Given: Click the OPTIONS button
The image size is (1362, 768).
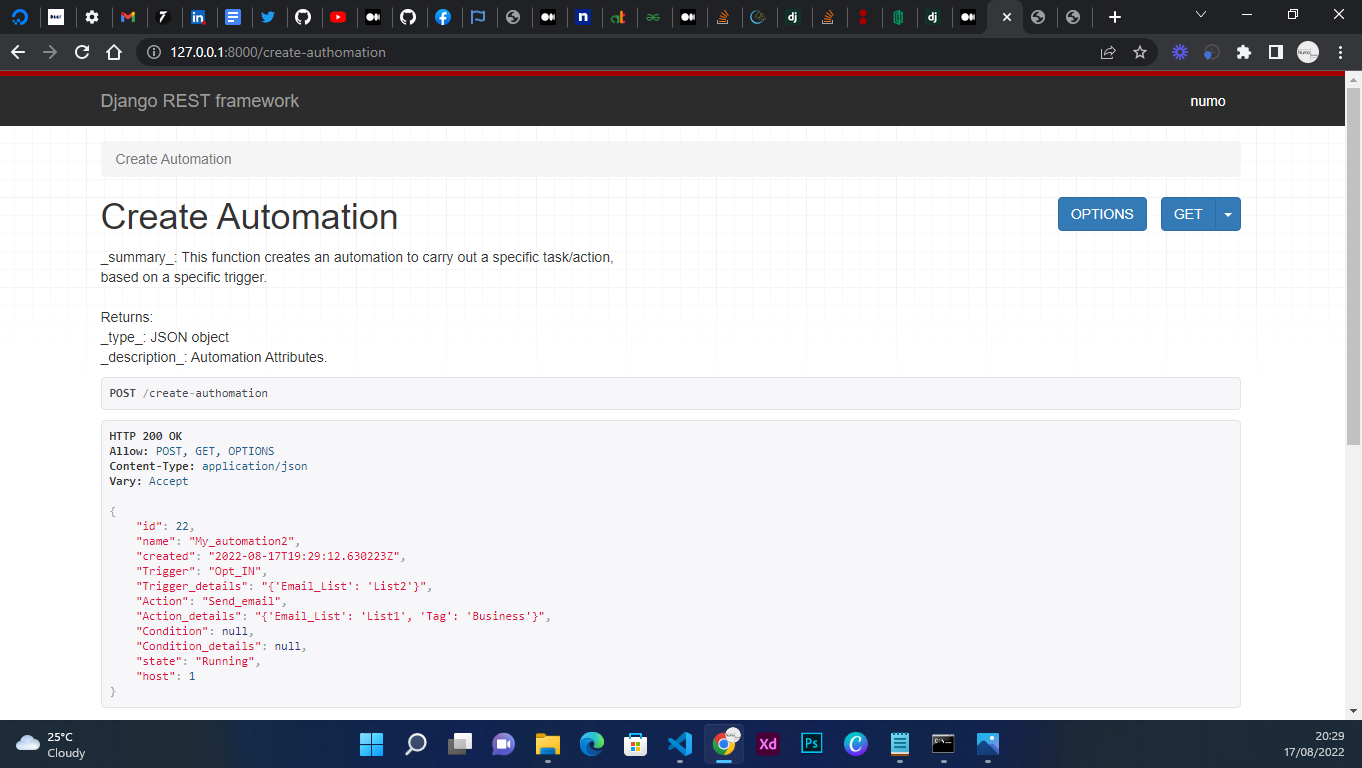Looking at the screenshot, I should (x=1102, y=214).
